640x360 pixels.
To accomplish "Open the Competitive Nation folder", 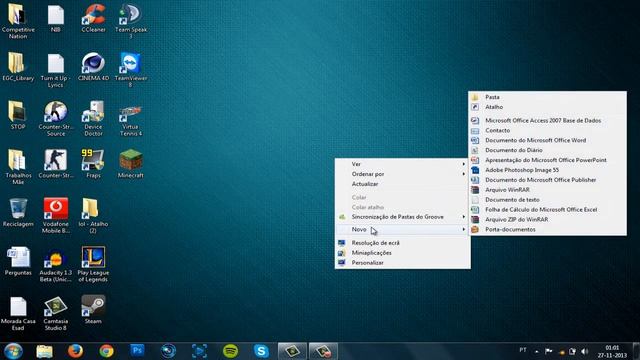I will click(18, 20).
